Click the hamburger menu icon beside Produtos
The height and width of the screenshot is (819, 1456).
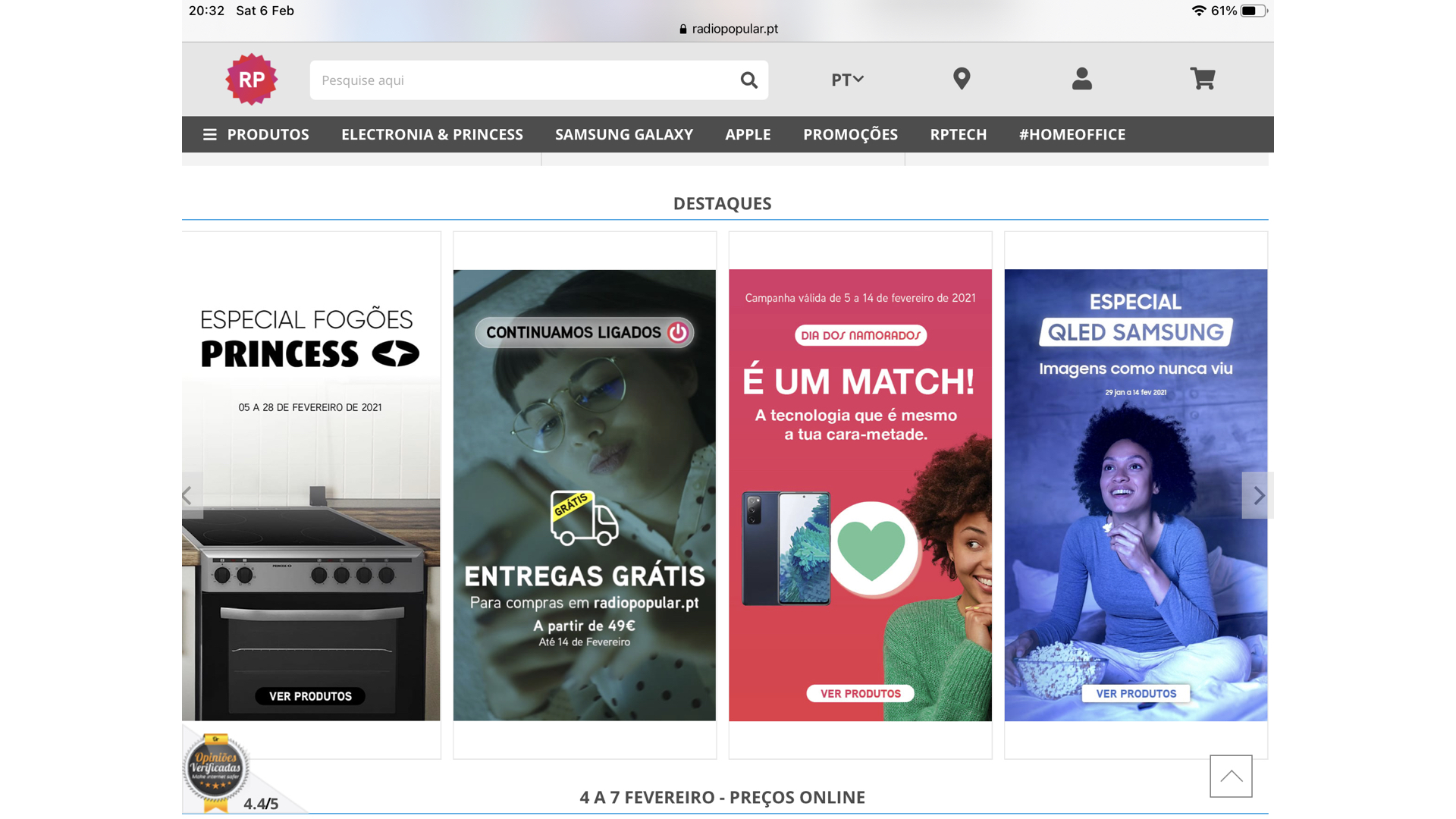210,134
